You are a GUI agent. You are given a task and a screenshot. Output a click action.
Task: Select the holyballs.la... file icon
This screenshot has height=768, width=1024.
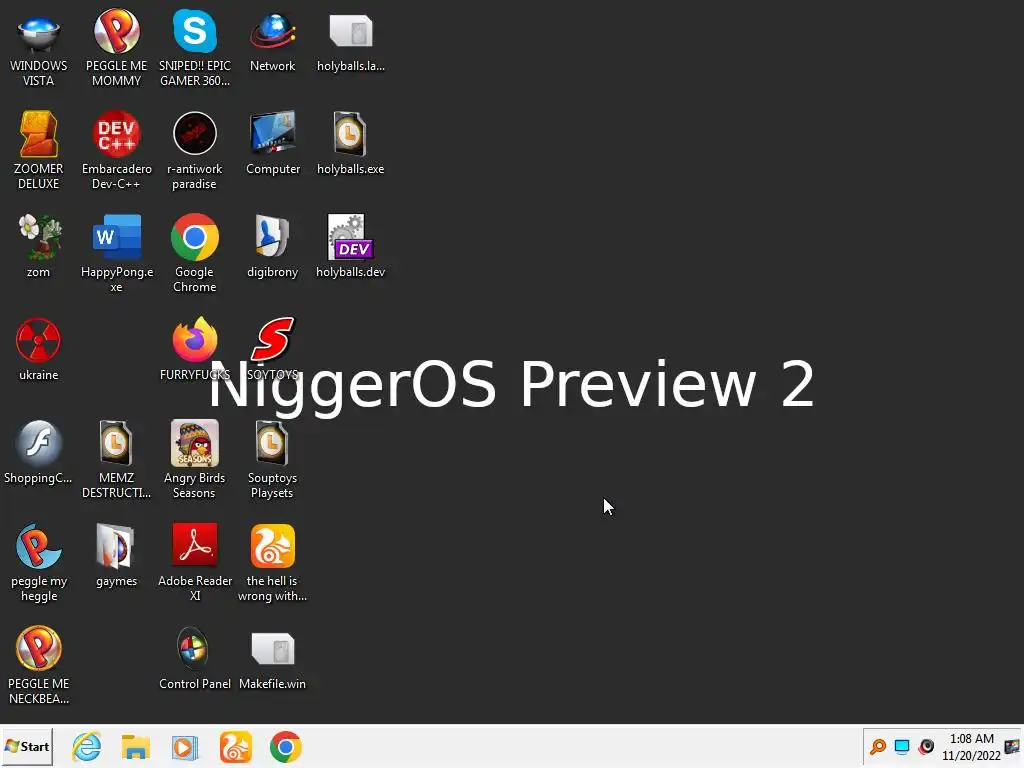coord(351,42)
